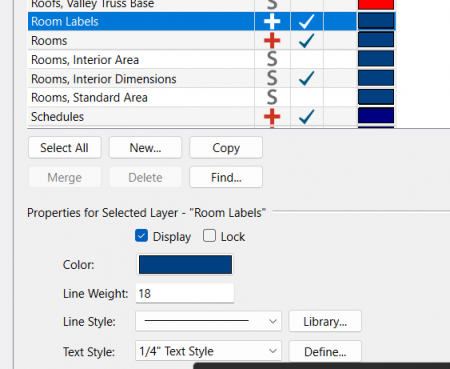Open the Text Style dropdown
The height and width of the screenshot is (369, 450).
click(208, 351)
